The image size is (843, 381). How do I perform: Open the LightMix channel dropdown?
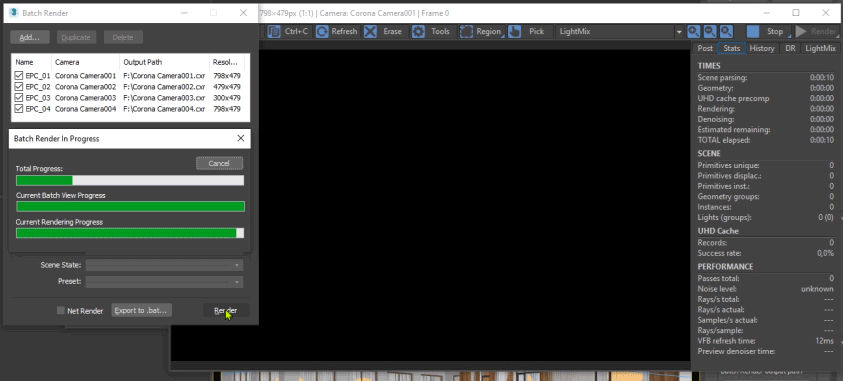pyautogui.click(x=620, y=32)
